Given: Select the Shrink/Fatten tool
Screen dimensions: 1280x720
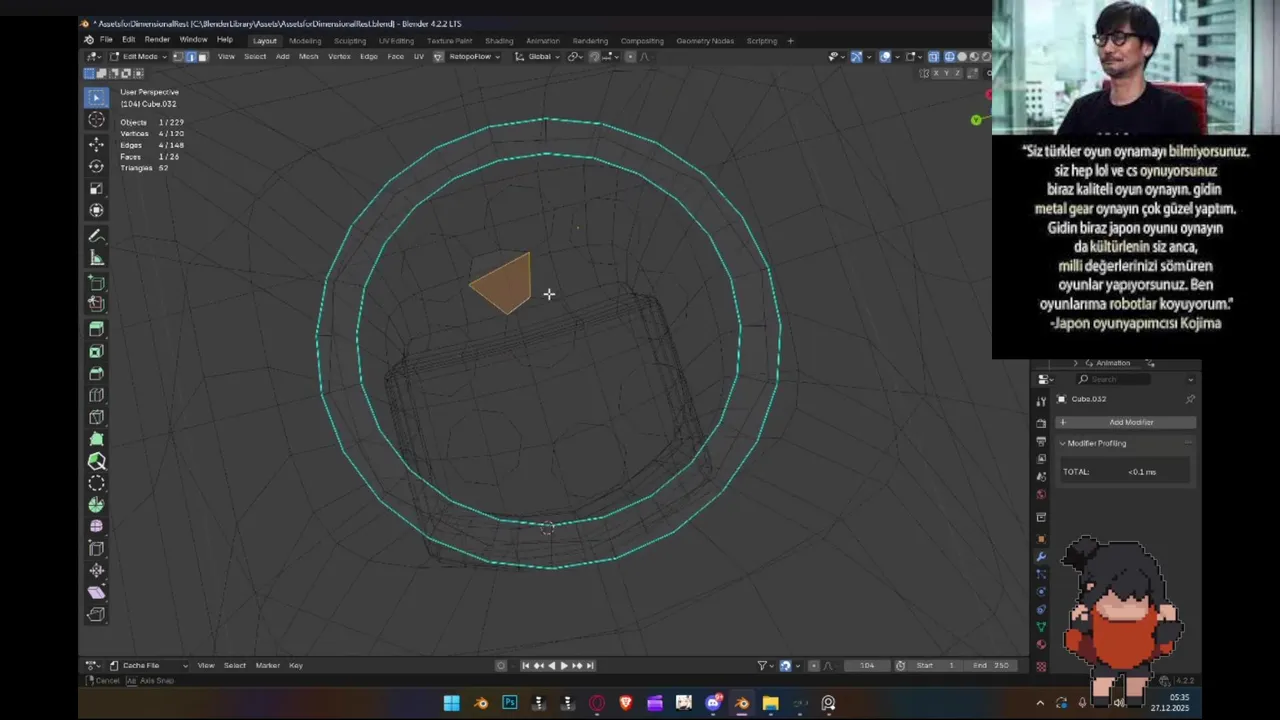Looking at the screenshot, I should coord(96,571).
